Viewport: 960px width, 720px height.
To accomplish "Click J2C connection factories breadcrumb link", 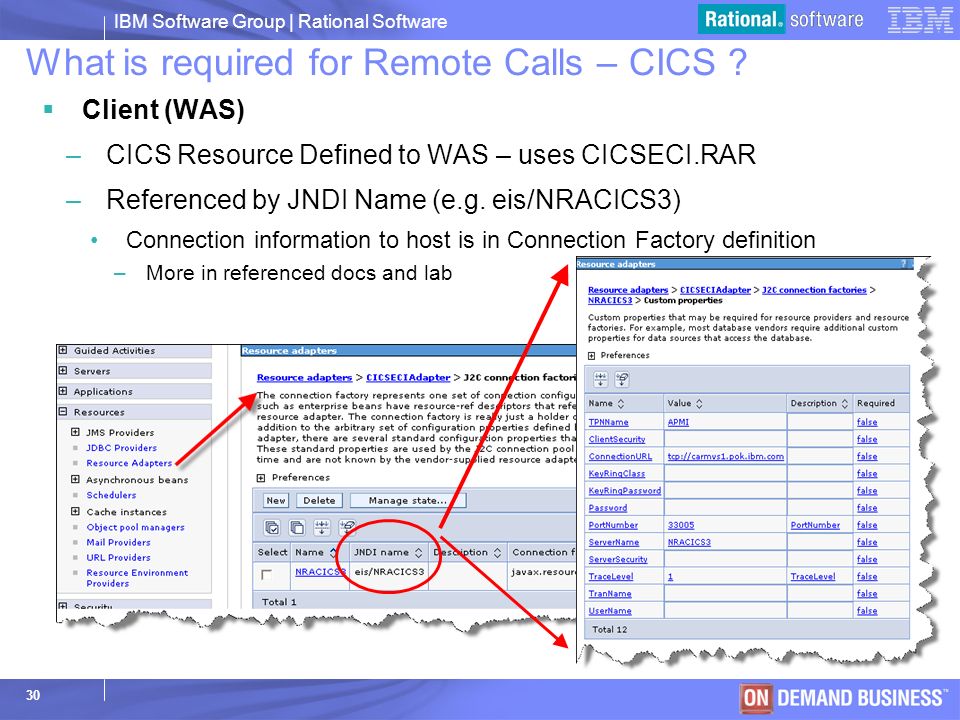I will (x=814, y=290).
